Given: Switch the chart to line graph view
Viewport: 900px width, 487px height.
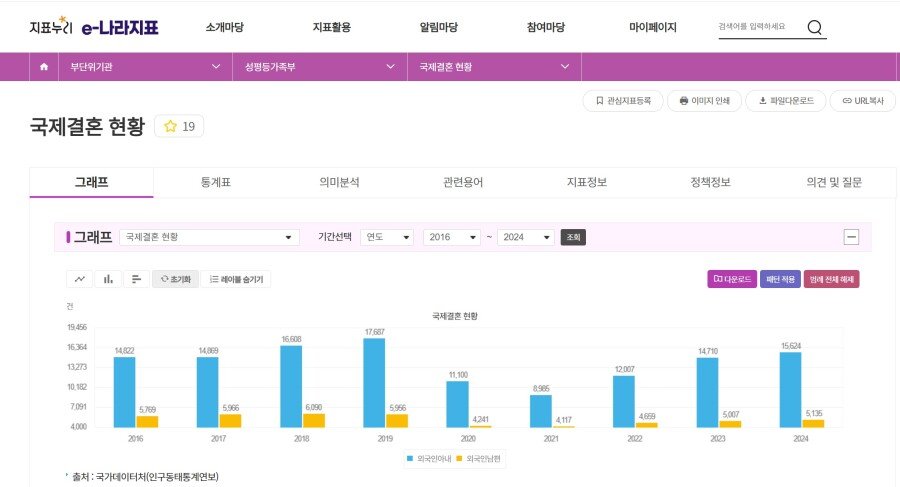Looking at the screenshot, I should pos(80,279).
